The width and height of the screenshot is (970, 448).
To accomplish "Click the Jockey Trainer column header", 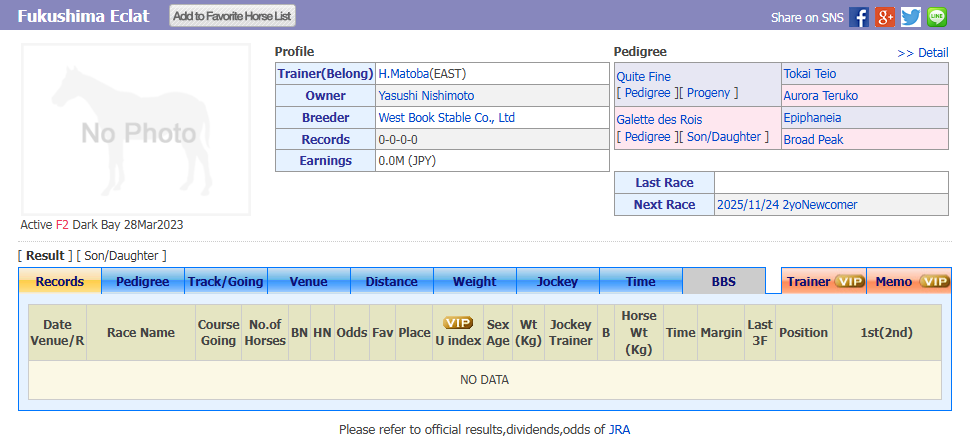I will click(571, 332).
